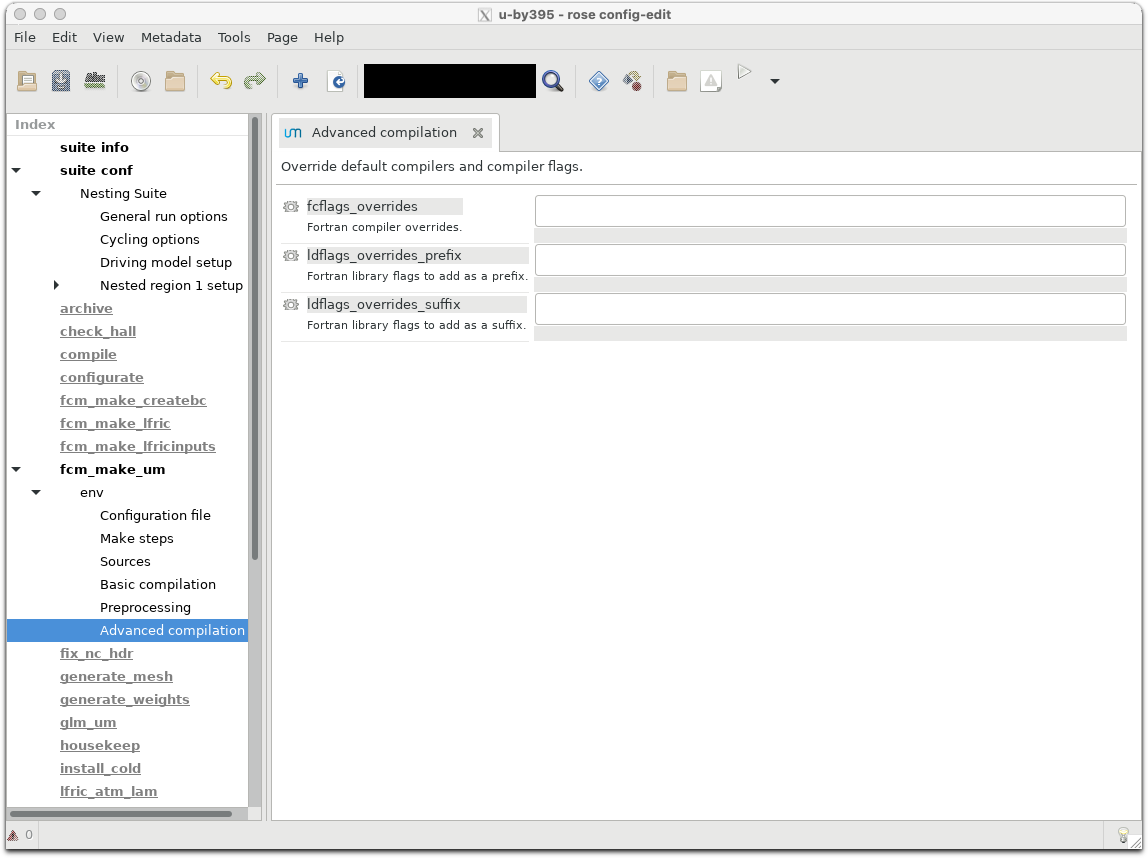Select Basic compilation in the index tree

158,585
